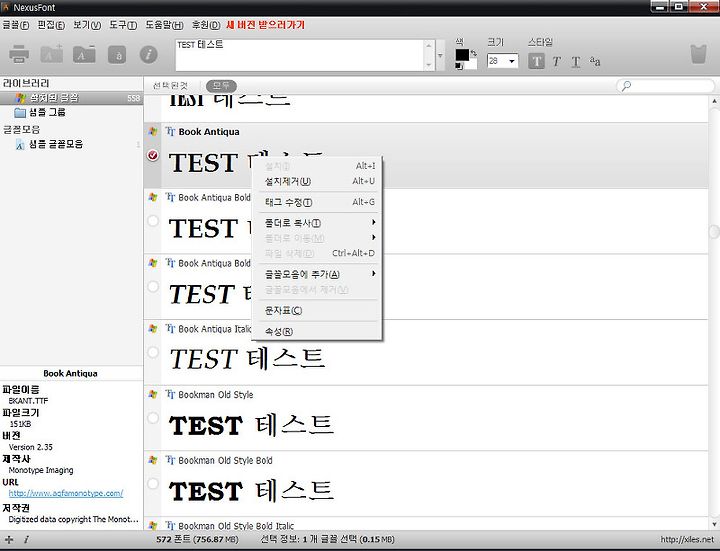Open the '후원(D)' menu

pos(205,25)
